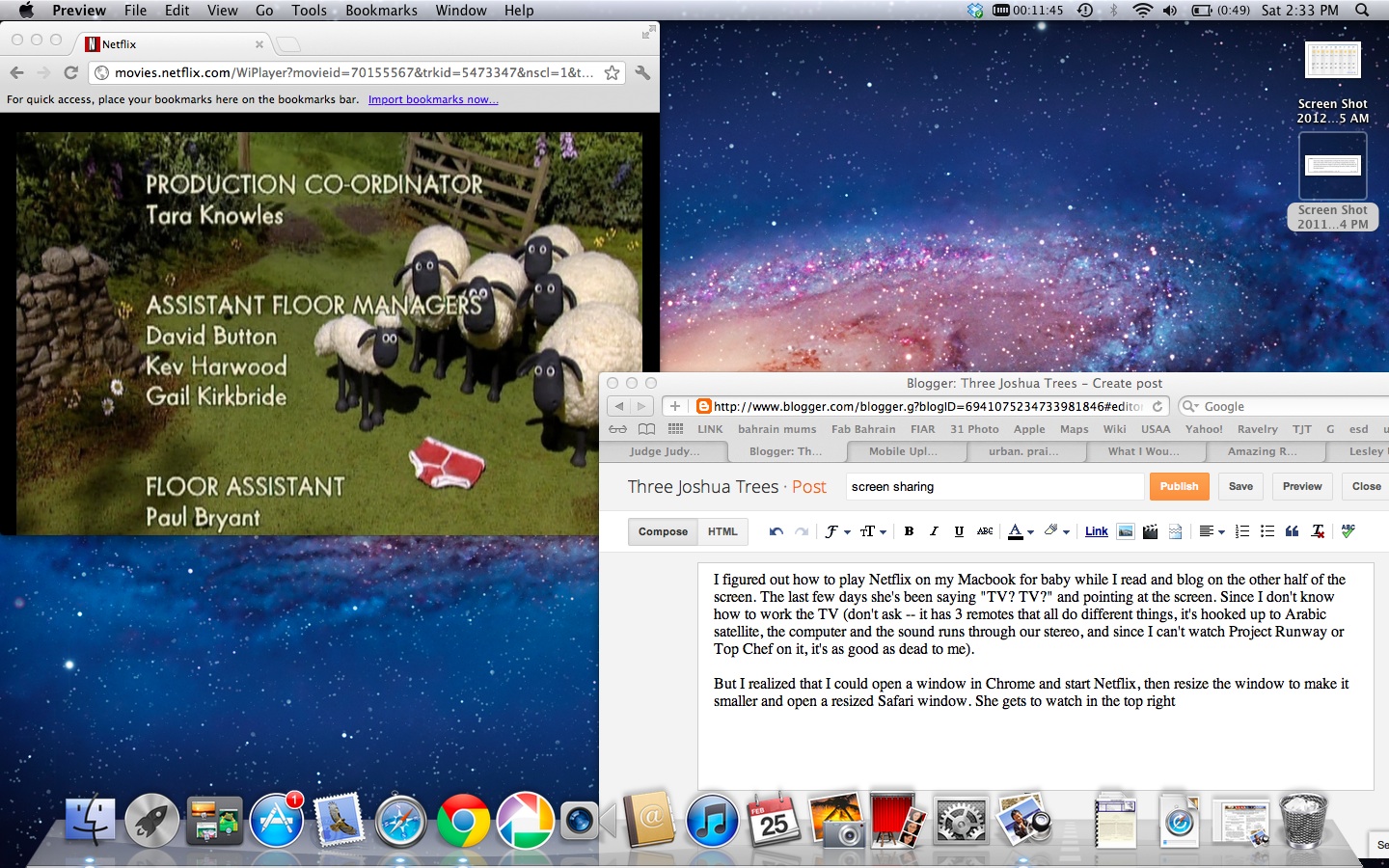This screenshot has width=1389, height=868.
Task: Toggle strikethrough formatting in Blogger editor
Action: [985, 531]
